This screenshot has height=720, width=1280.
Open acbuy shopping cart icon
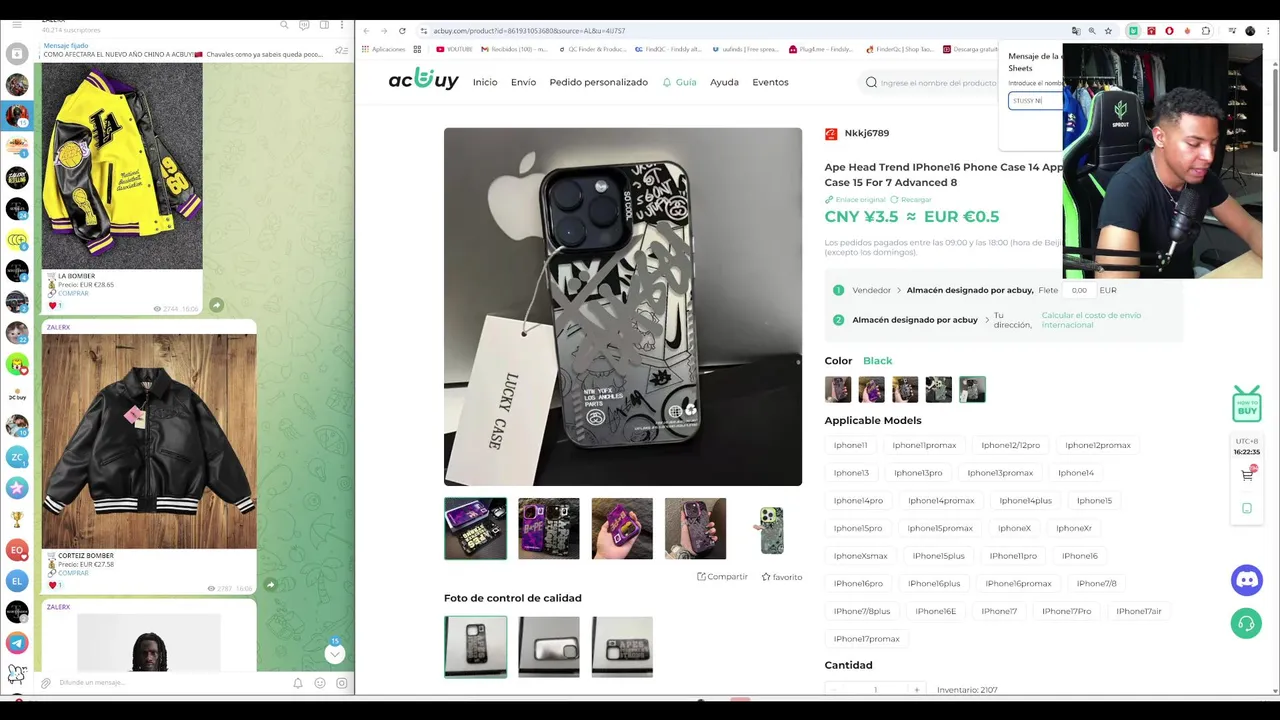(1247, 475)
